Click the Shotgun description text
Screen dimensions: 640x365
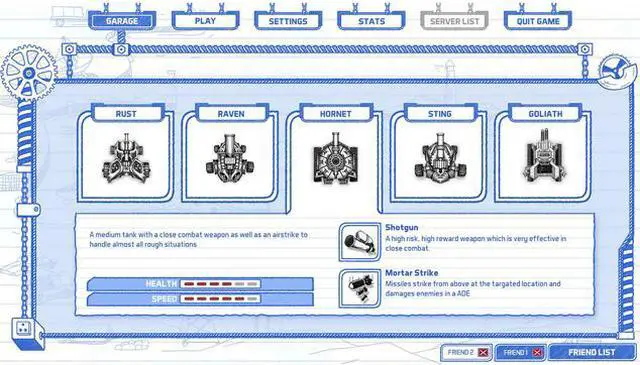(476, 243)
